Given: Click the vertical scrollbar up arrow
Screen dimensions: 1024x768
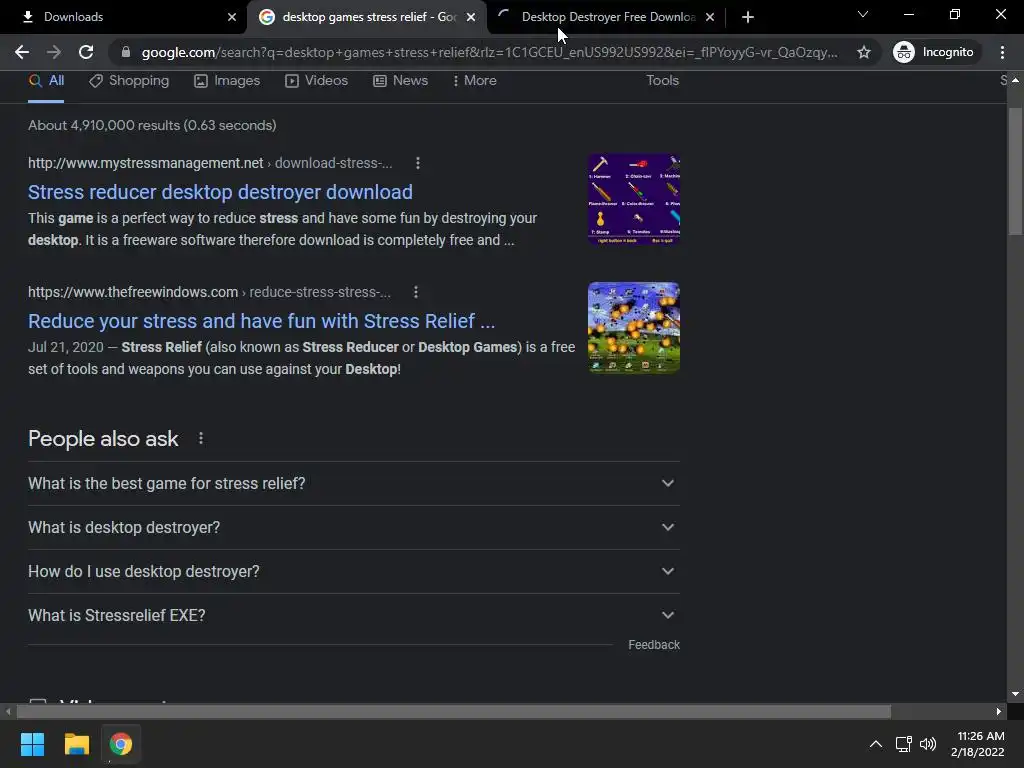Looking at the screenshot, I should click(1015, 80).
